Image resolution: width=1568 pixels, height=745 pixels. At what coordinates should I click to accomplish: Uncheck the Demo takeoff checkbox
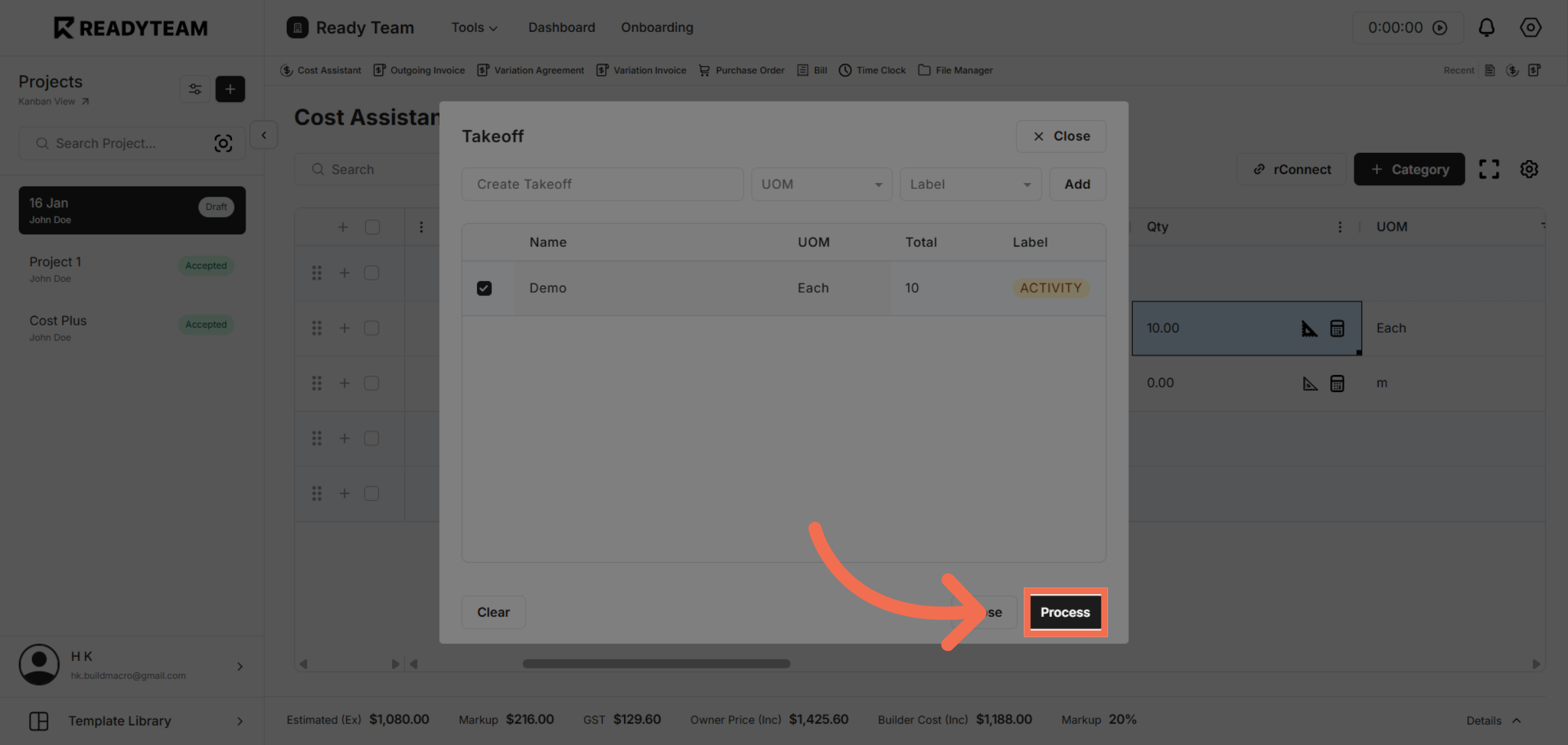click(484, 288)
